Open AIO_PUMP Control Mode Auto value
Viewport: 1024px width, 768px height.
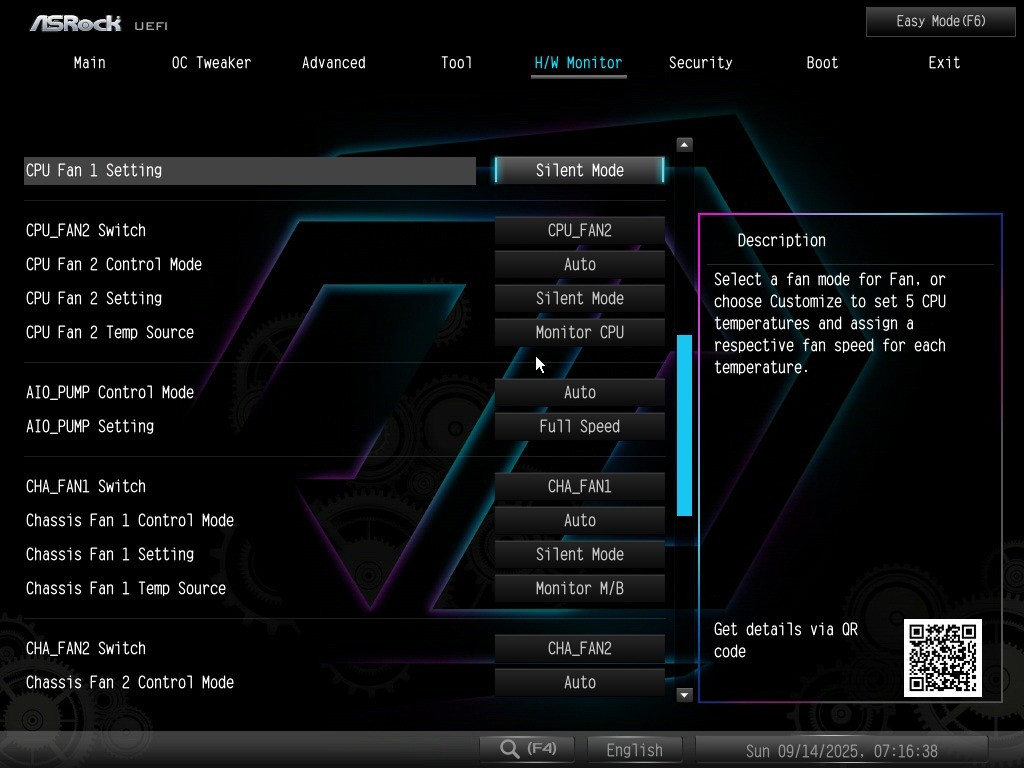(579, 392)
